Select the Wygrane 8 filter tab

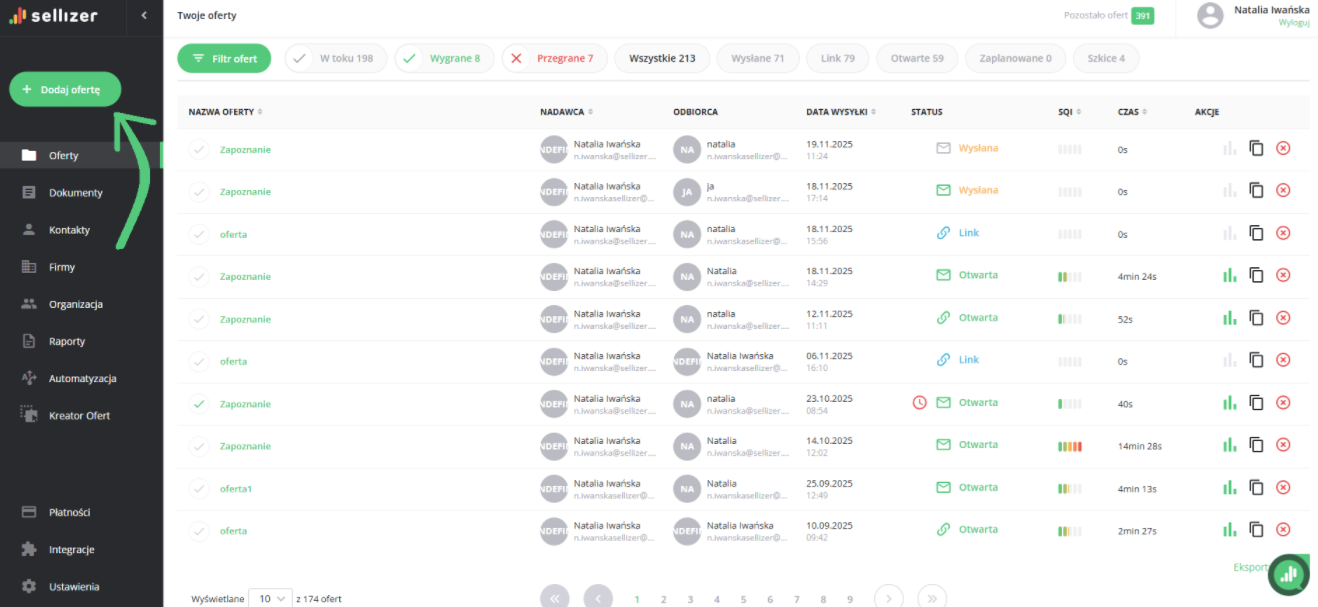click(x=439, y=59)
